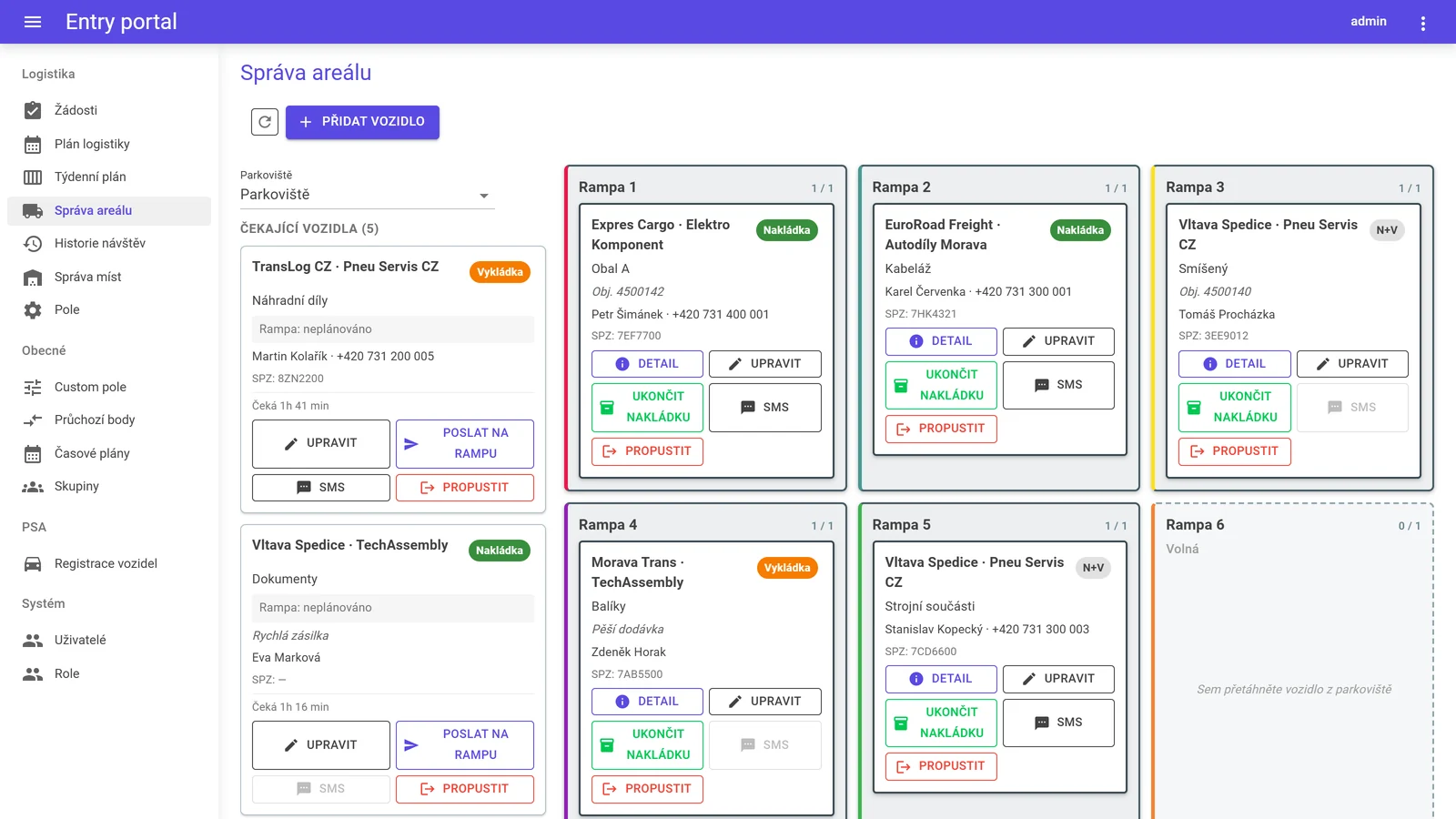Click the Plán logistiky calendar icon

point(33,144)
